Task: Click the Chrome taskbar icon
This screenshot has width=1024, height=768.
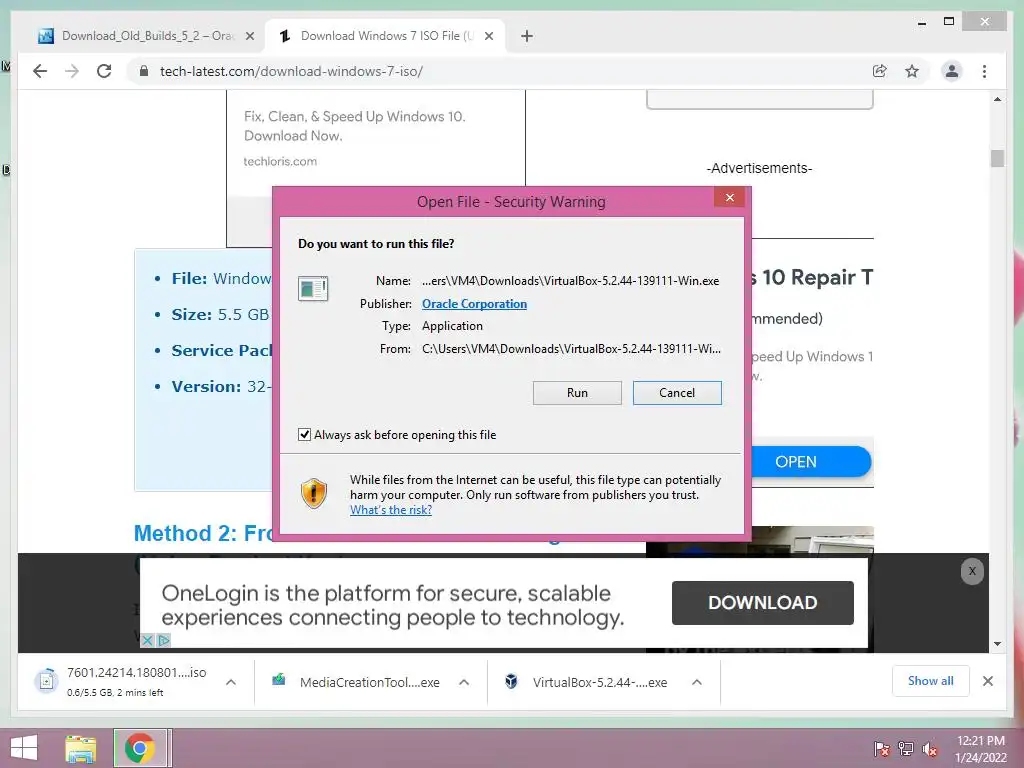Action: point(140,748)
